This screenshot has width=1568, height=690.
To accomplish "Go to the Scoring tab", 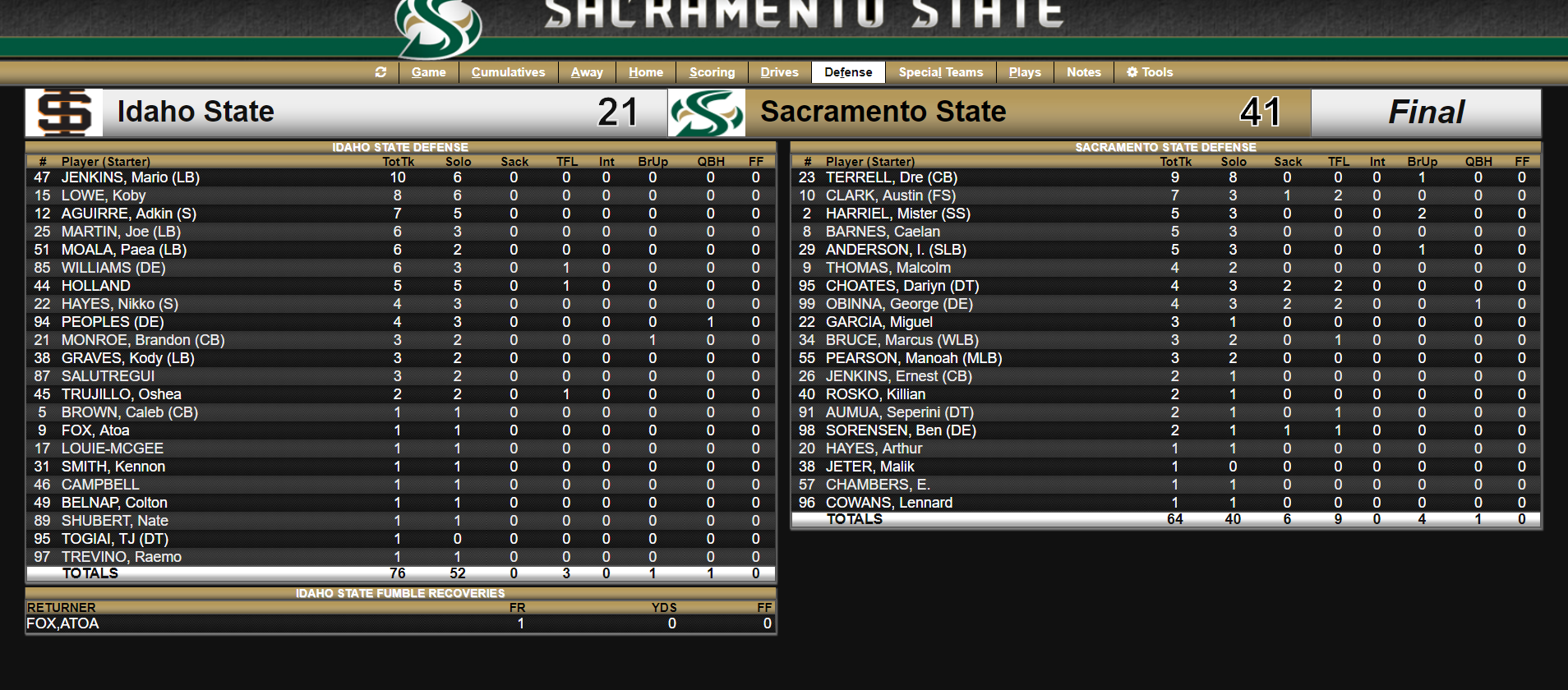I will 712,72.
